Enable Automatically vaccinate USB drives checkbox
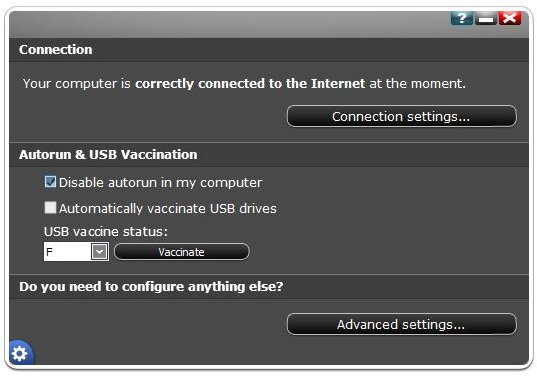 point(50,208)
